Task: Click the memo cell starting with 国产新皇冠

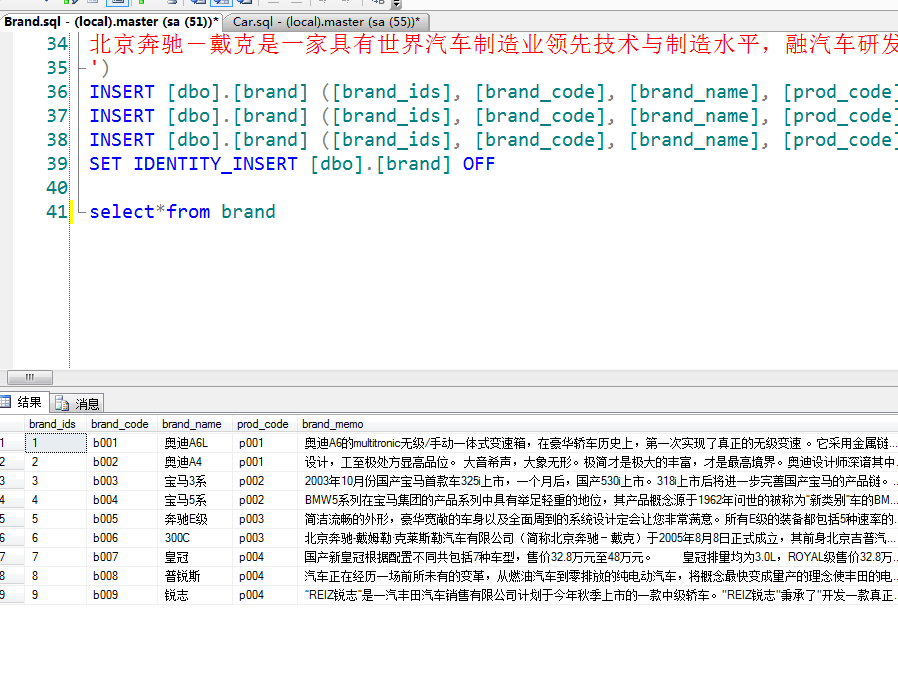Action: [598, 557]
